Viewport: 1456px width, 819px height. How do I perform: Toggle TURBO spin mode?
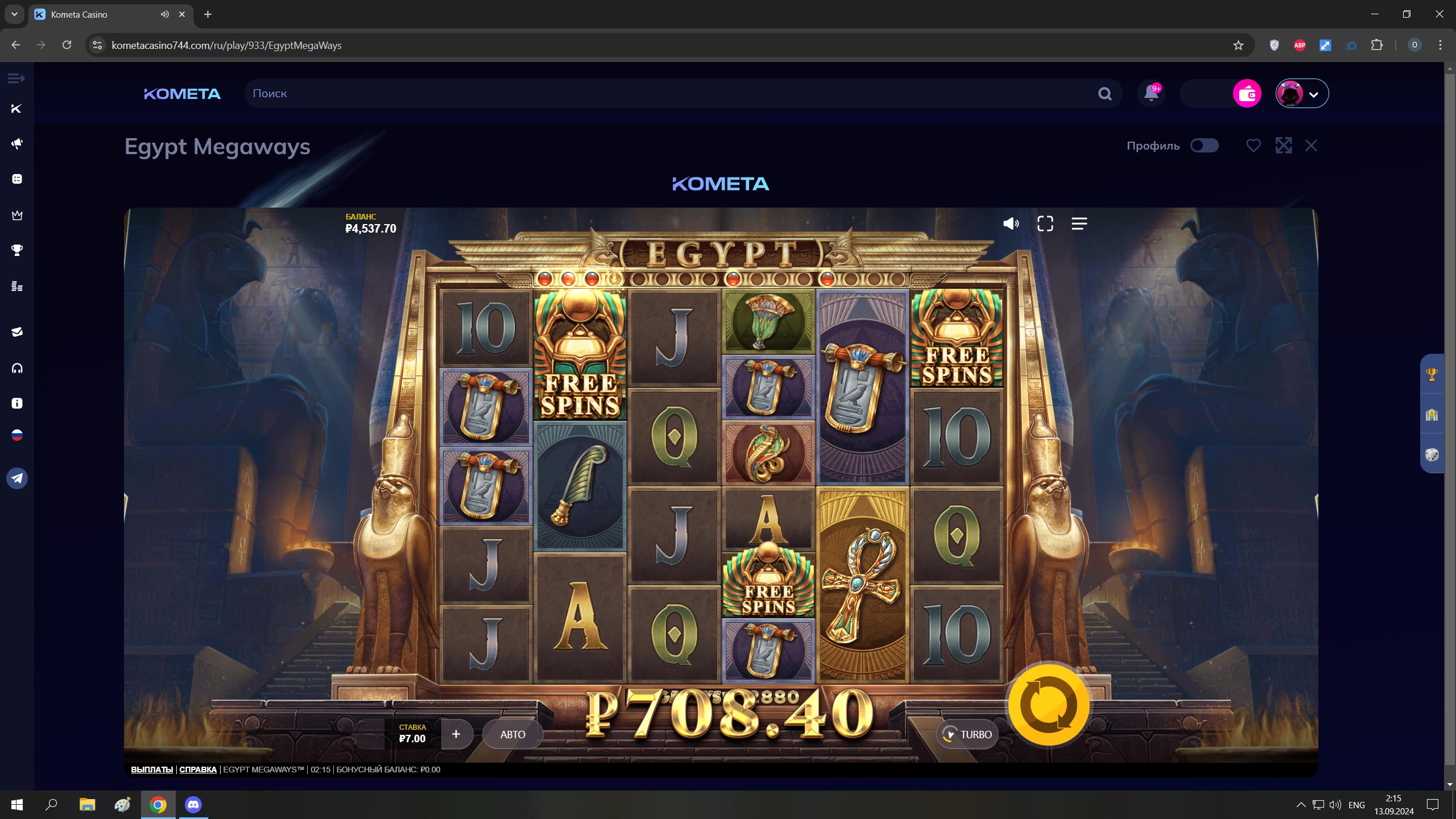pyautogui.click(x=967, y=734)
